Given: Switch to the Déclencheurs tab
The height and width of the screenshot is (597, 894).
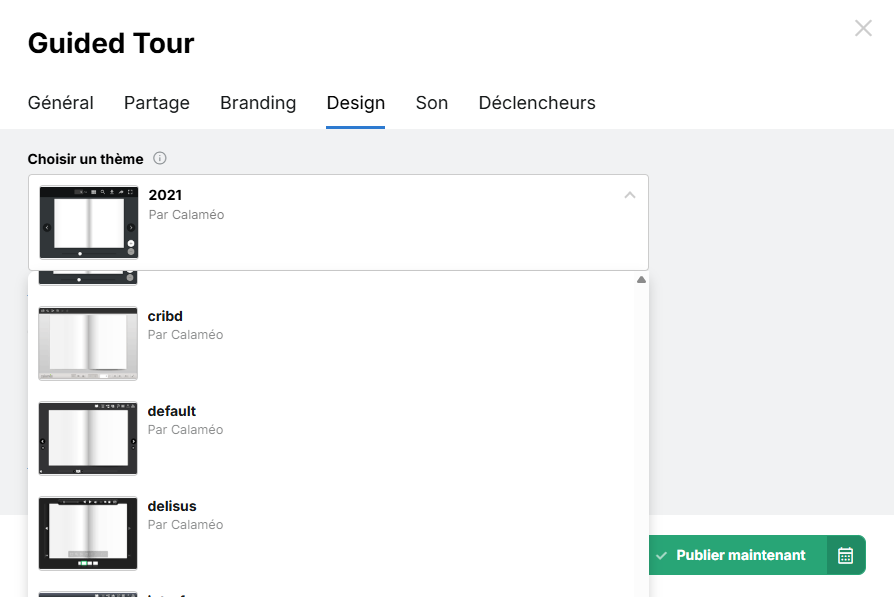Looking at the screenshot, I should tap(537, 103).
